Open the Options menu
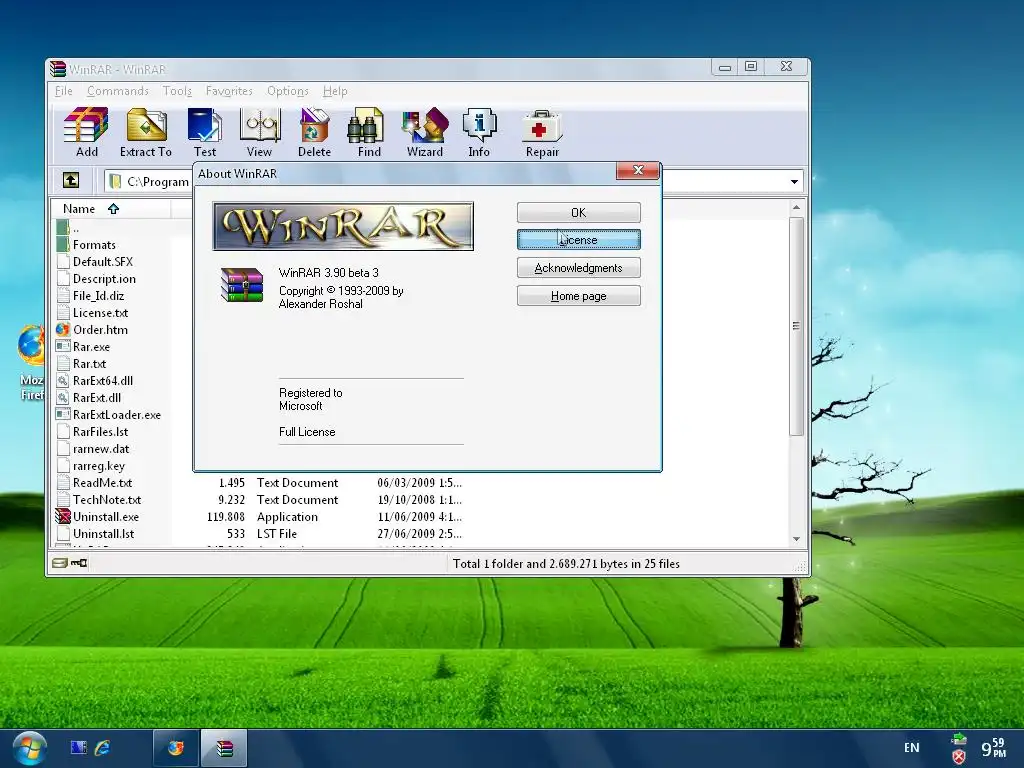The width and height of the screenshot is (1024, 768). pos(287,91)
